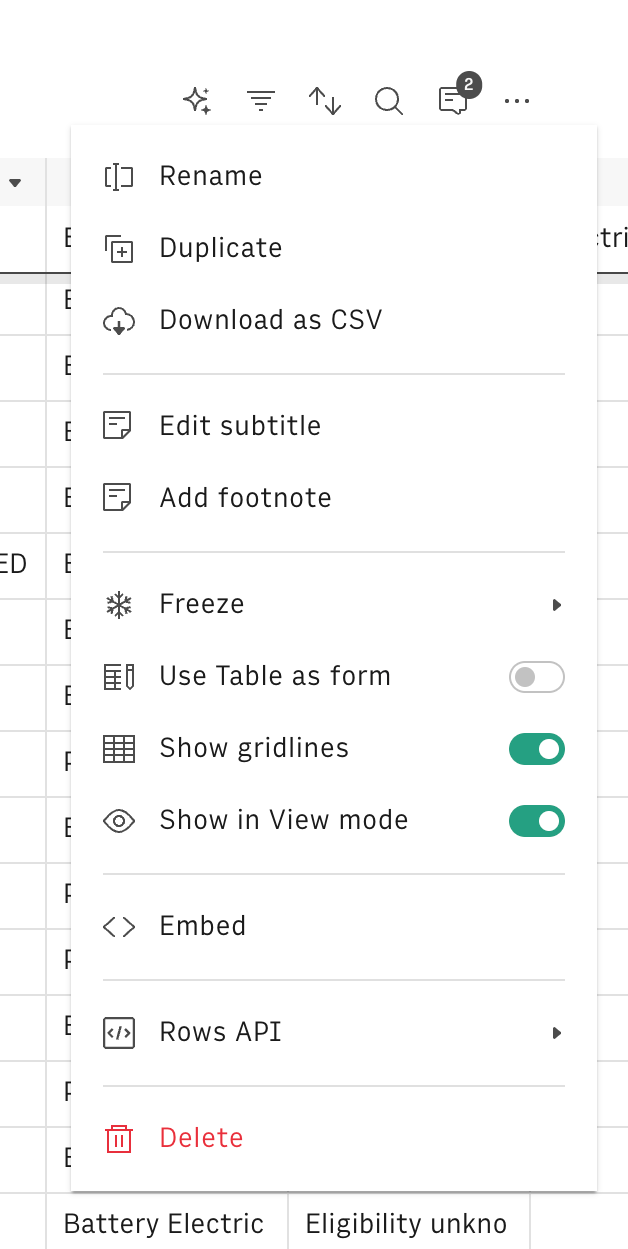Select the sort icon above the menu
Screen dimensions: 628x1249
pyautogui.click(x=325, y=100)
